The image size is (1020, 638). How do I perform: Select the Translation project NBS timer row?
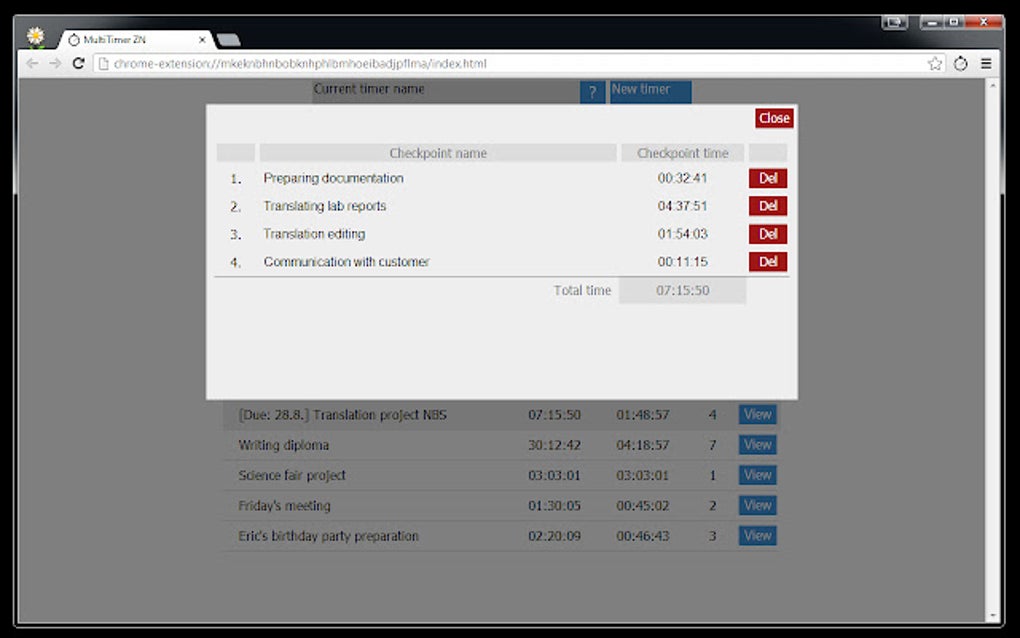501,415
